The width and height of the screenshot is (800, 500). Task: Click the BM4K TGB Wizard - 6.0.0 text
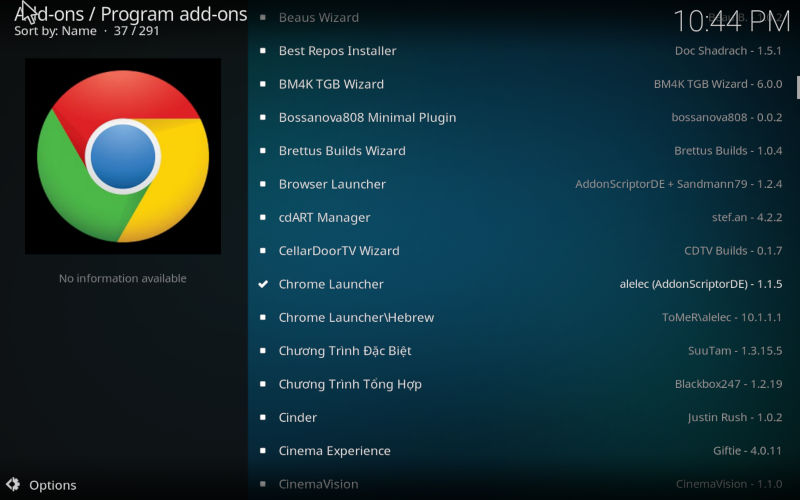click(x=718, y=84)
